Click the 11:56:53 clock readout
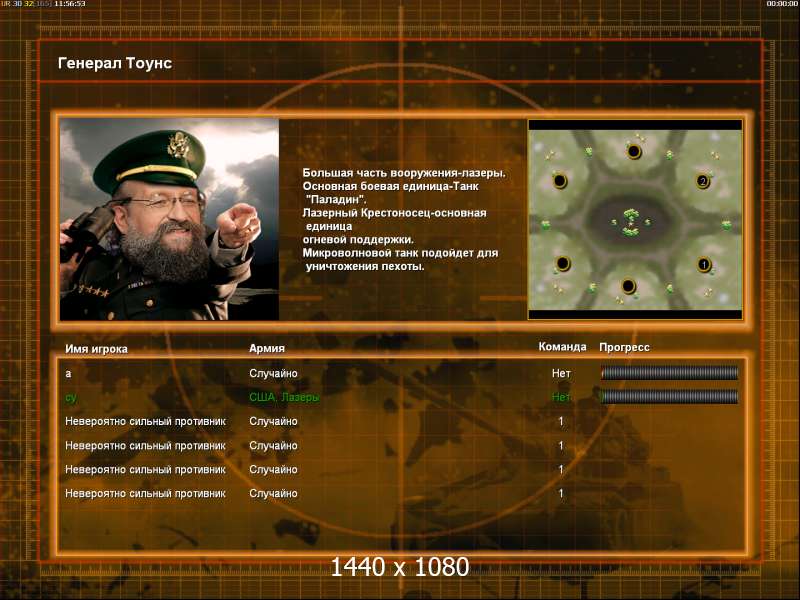The width and height of the screenshot is (800, 600). coord(70,4)
